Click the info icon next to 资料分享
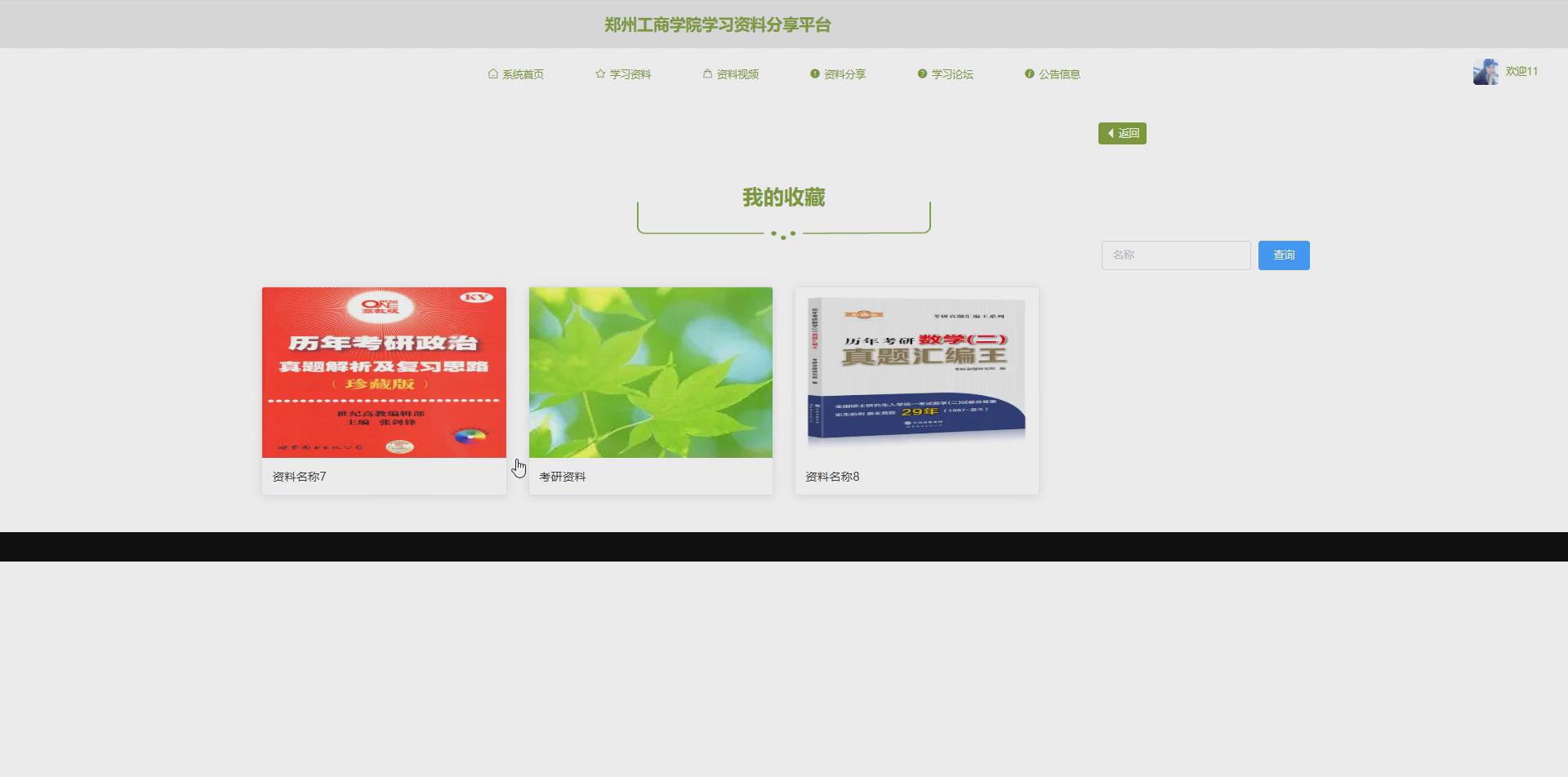The height and width of the screenshot is (777, 1568). pyautogui.click(x=813, y=73)
